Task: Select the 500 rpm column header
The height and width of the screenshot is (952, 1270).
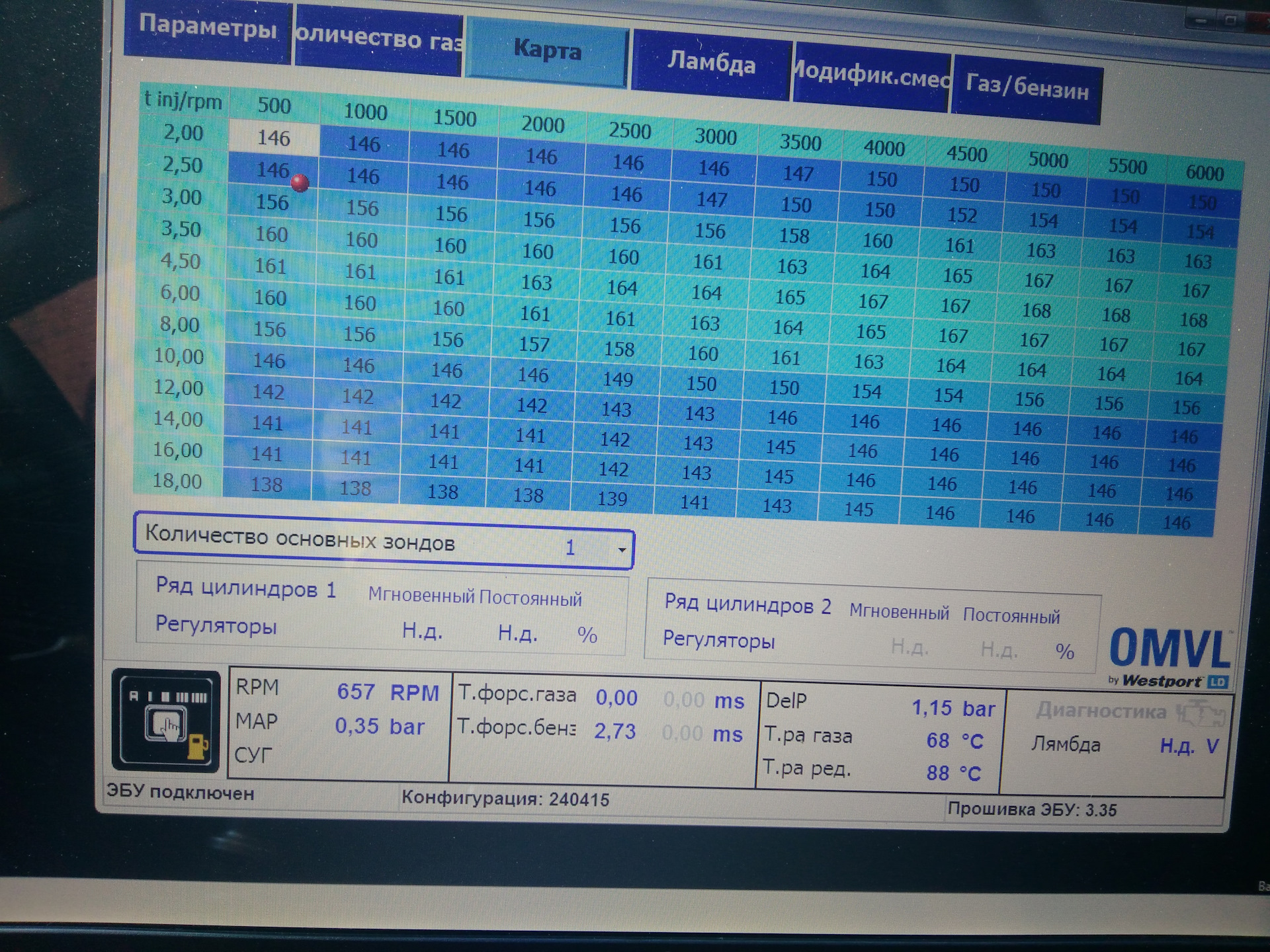Action: click(x=274, y=106)
